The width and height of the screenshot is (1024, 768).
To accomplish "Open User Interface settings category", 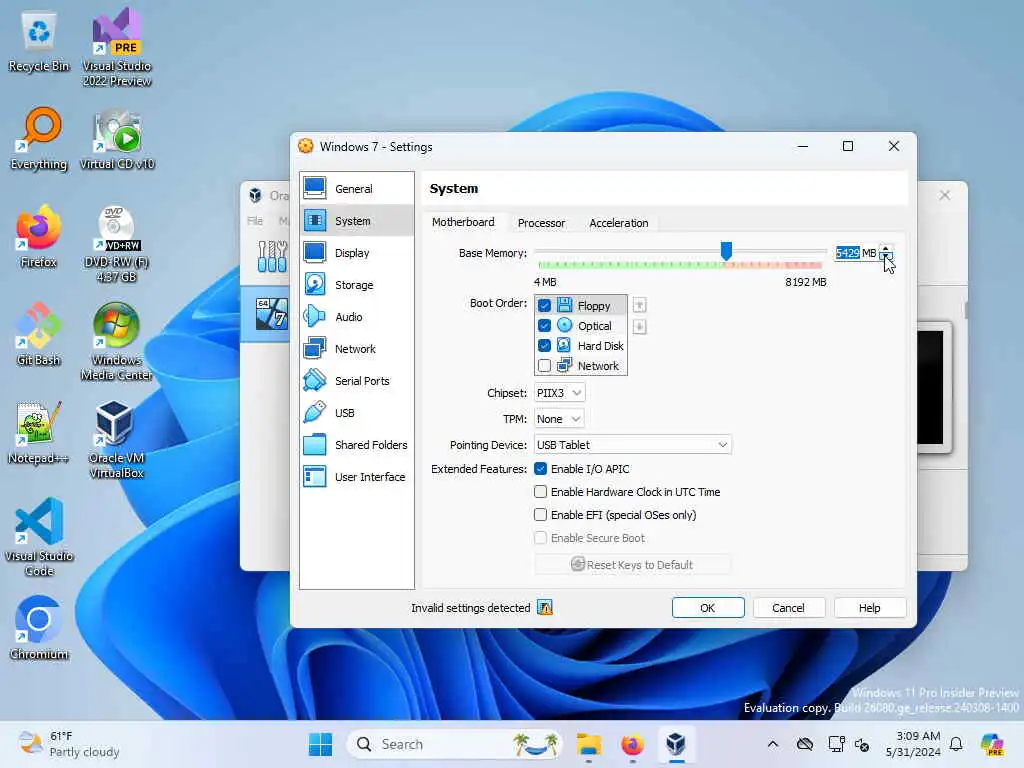I will 357,477.
